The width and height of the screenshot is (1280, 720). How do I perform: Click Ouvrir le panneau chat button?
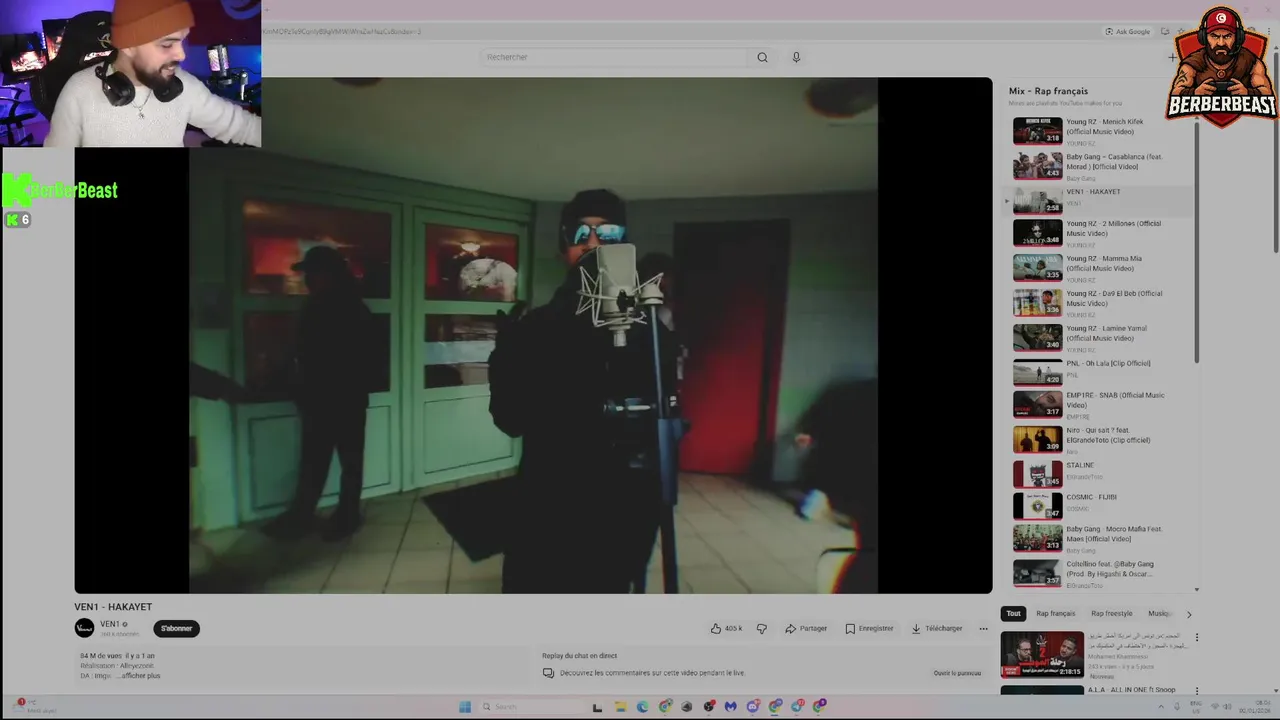(x=957, y=673)
